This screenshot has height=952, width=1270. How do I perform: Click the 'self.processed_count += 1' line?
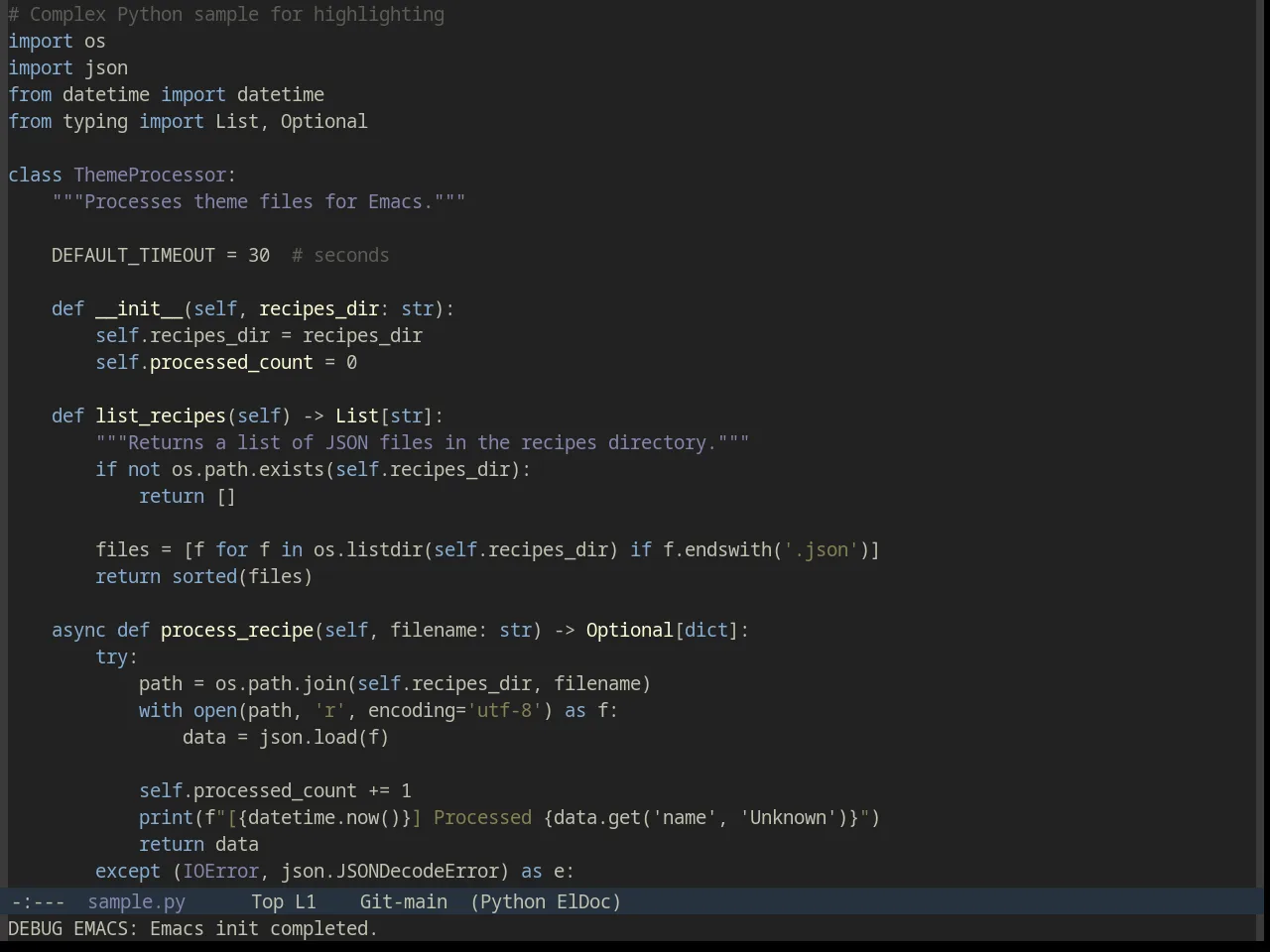[275, 790]
